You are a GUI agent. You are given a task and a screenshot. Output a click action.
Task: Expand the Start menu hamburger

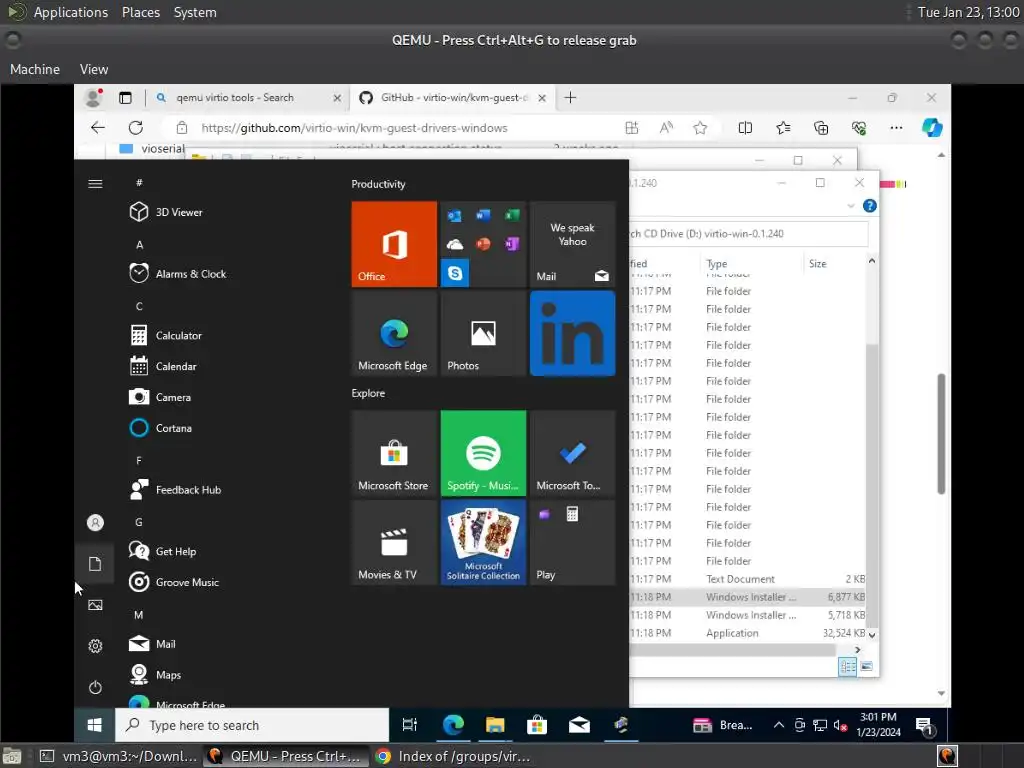pos(95,184)
